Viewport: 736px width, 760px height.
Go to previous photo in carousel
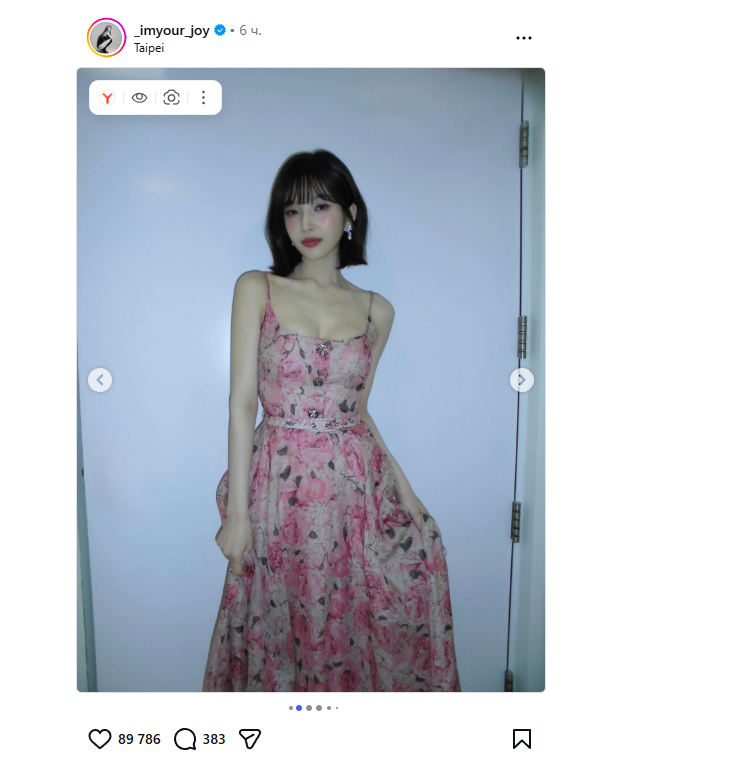click(100, 380)
